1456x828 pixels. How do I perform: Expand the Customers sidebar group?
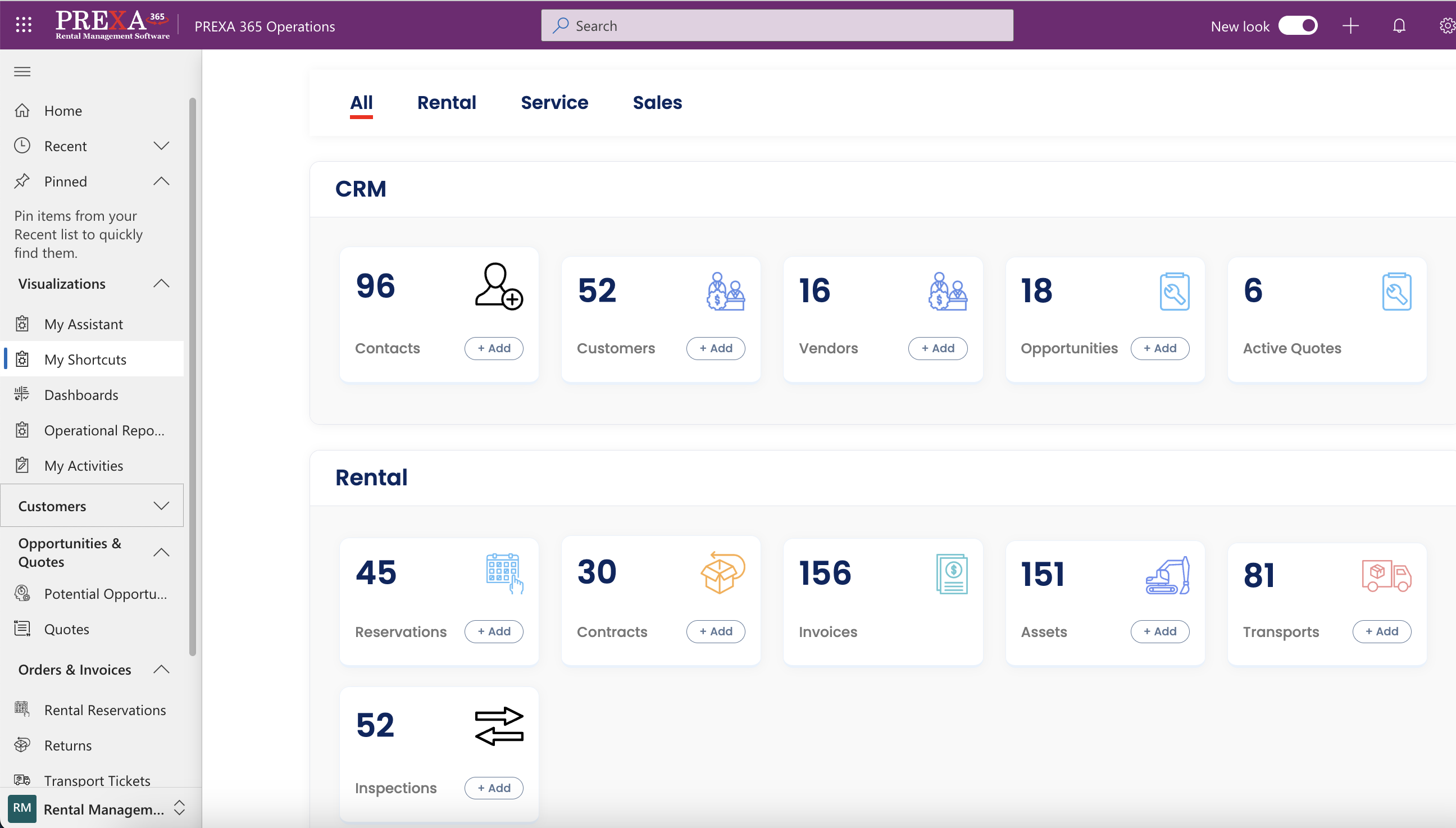click(161, 506)
